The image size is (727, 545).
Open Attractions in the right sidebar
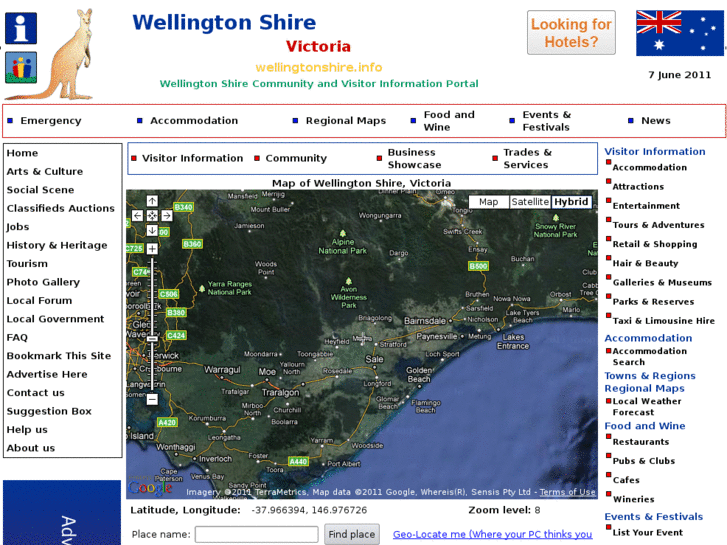tap(638, 186)
